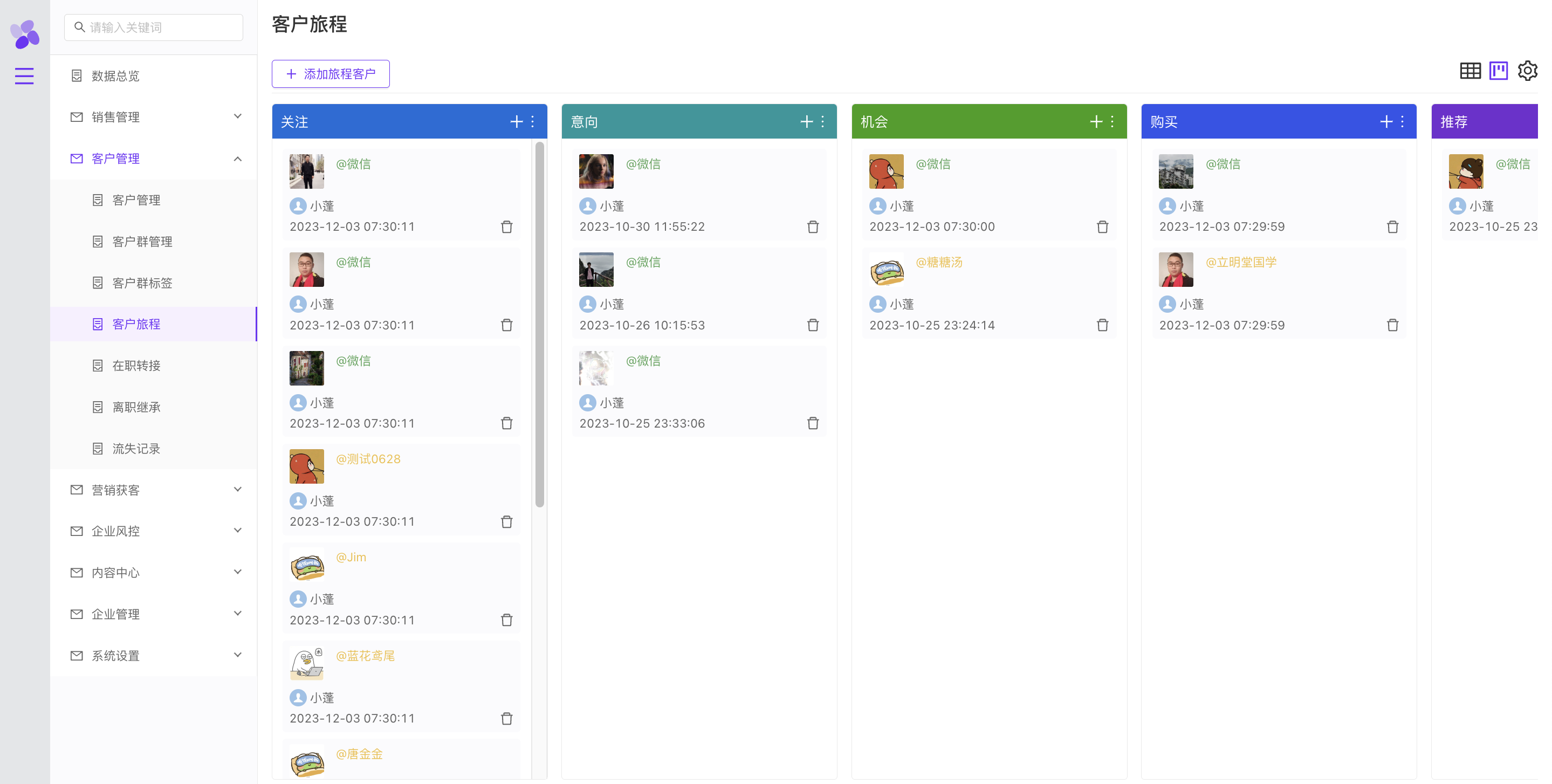
Task: Click @糖糖汤 card avatar thumbnail
Action: [886, 271]
